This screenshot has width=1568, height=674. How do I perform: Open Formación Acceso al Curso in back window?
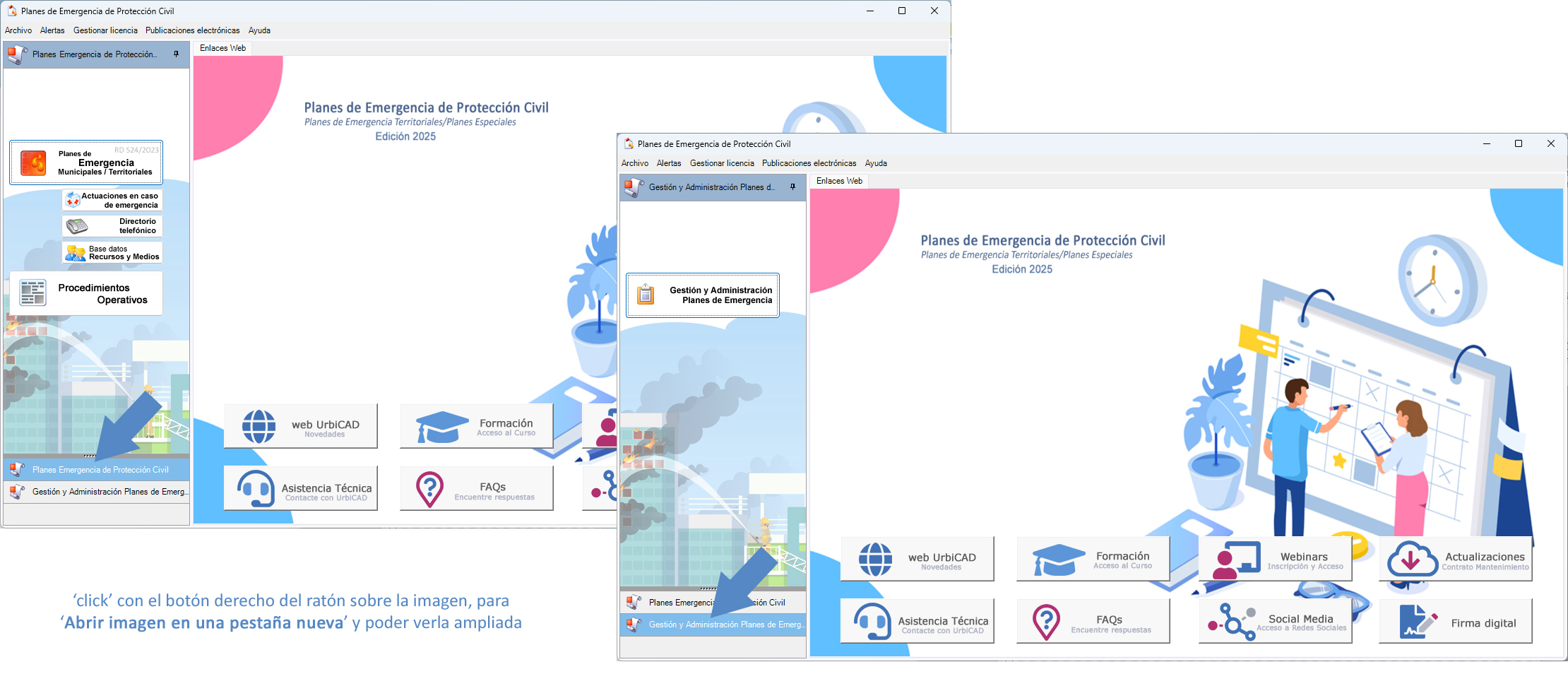tap(477, 426)
